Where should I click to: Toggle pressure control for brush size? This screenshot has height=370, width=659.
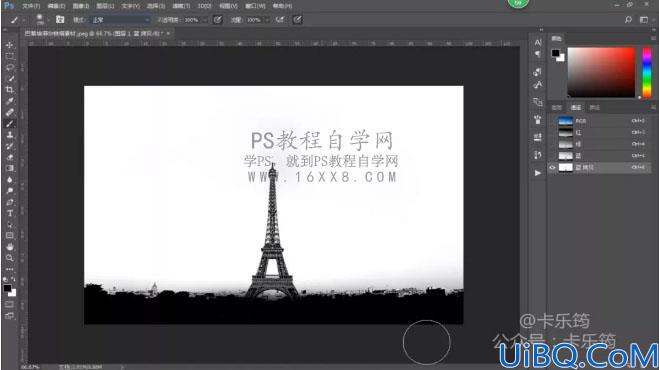tap(297, 19)
